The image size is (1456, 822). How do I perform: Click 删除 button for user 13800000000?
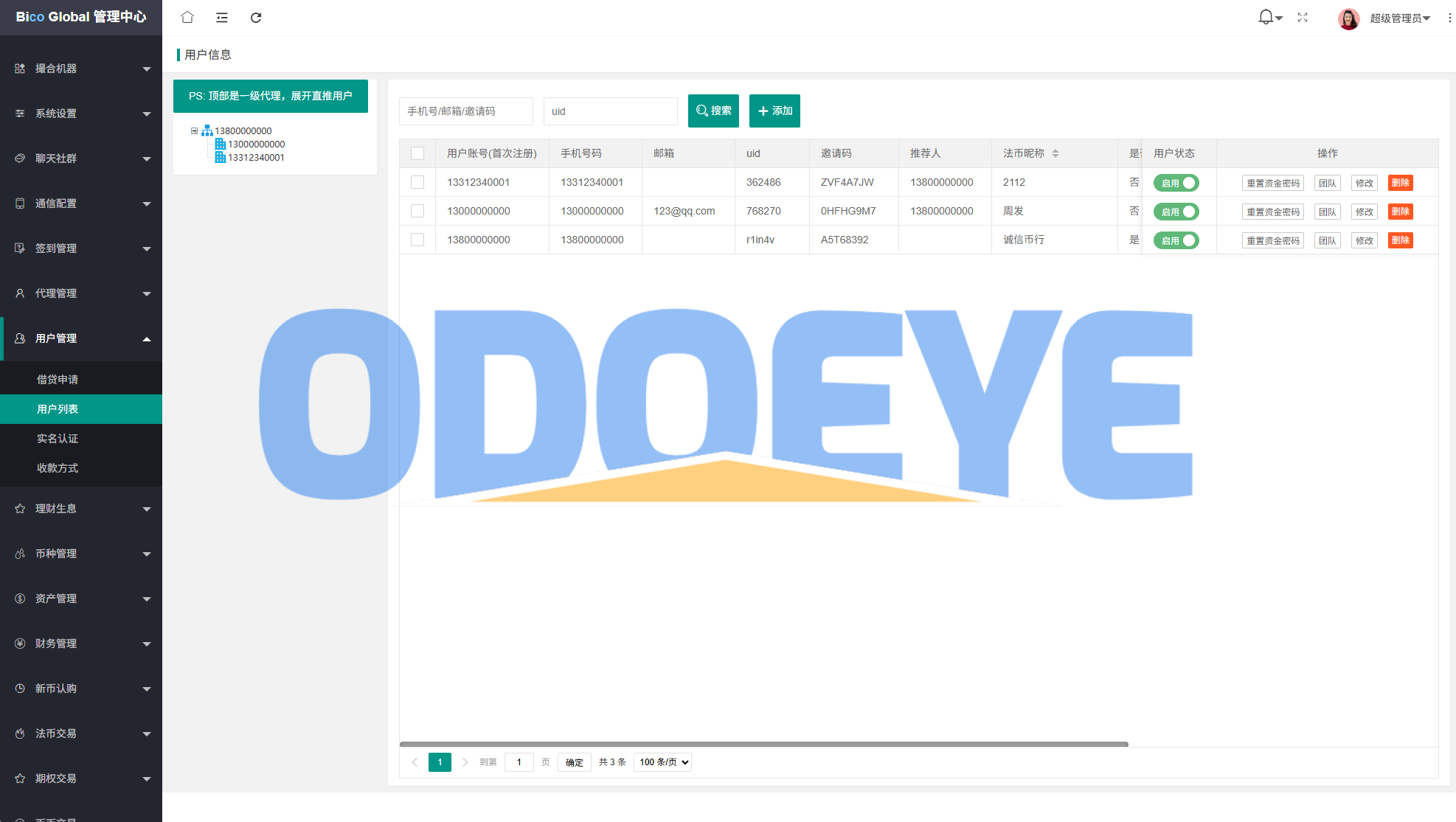1400,240
